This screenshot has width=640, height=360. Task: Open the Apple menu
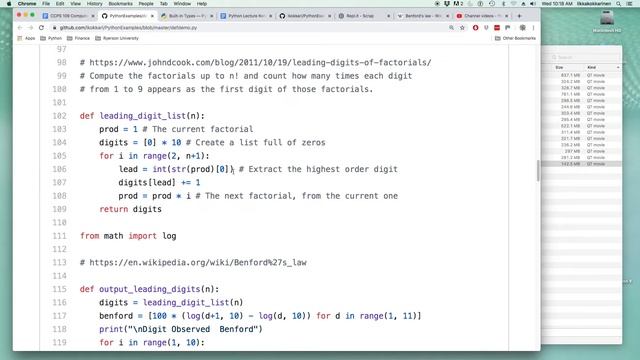tap(9, 4)
